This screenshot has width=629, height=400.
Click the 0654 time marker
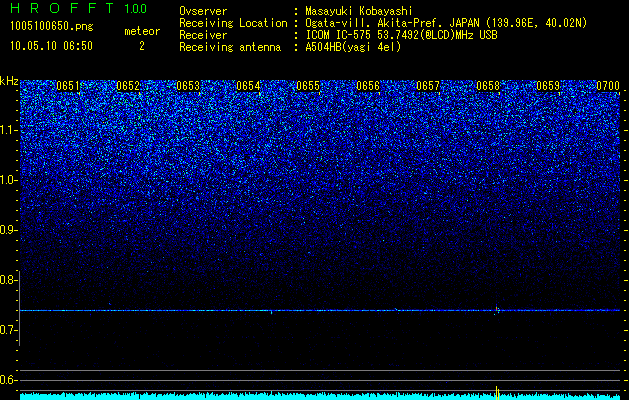pos(248,86)
